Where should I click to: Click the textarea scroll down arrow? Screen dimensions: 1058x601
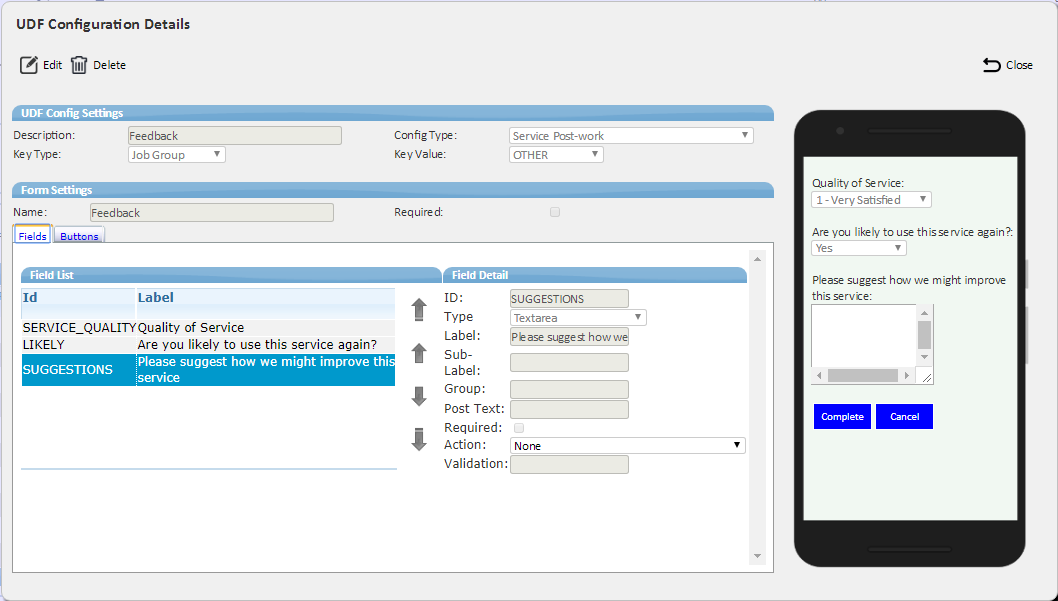924,357
